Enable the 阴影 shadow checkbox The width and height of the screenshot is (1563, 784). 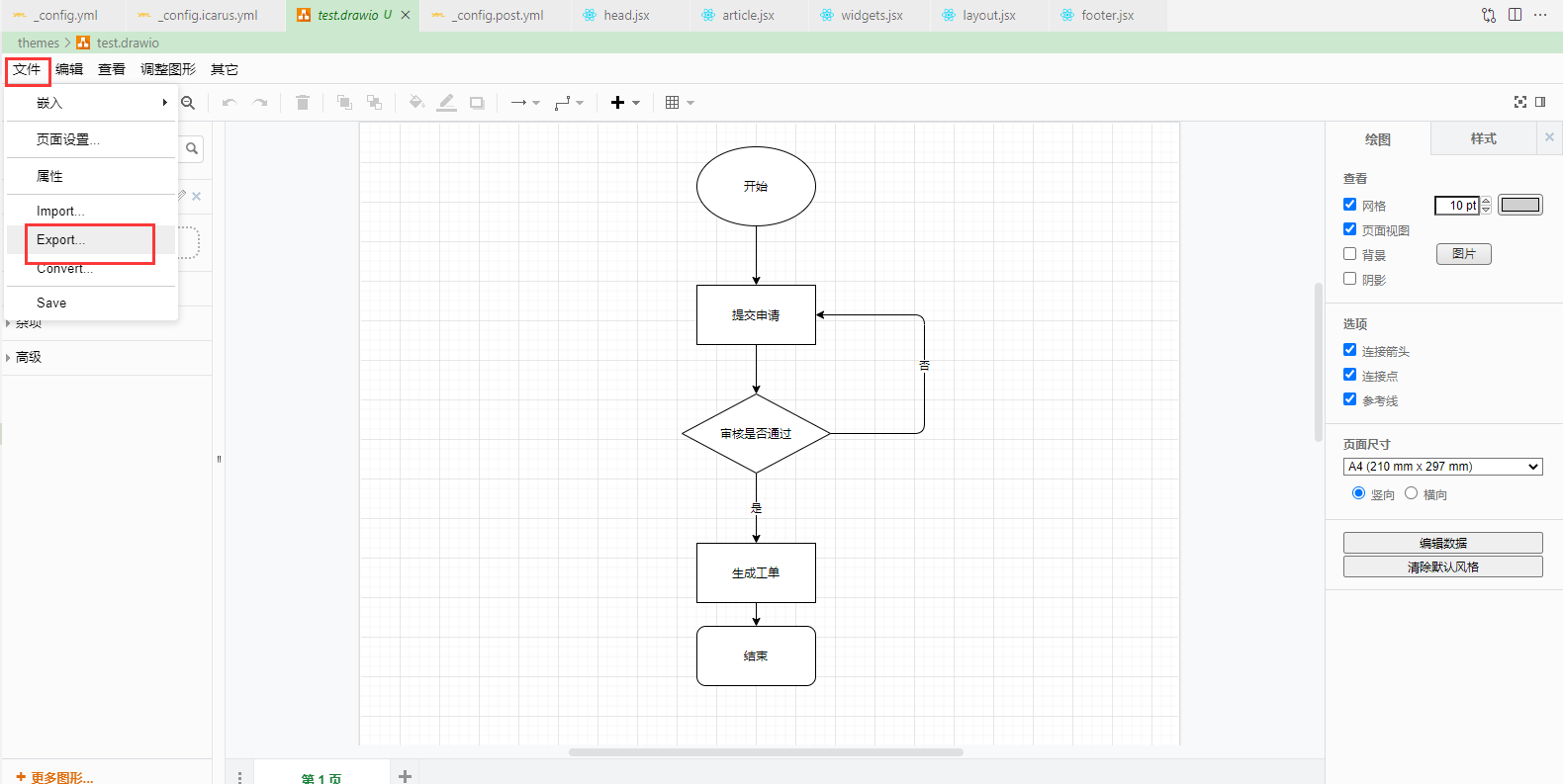point(1349,279)
